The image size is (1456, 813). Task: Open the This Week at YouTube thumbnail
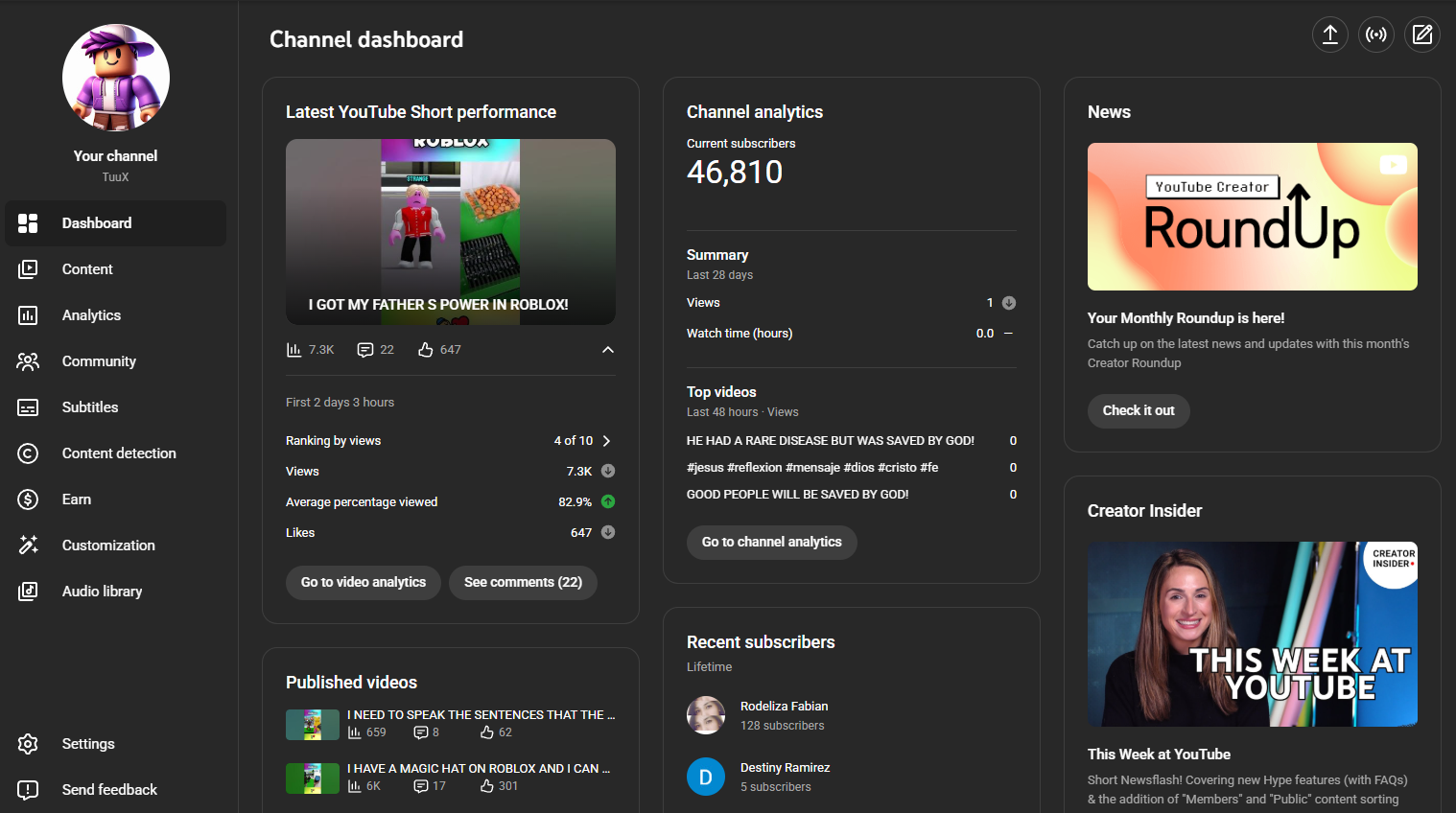click(x=1253, y=635)
